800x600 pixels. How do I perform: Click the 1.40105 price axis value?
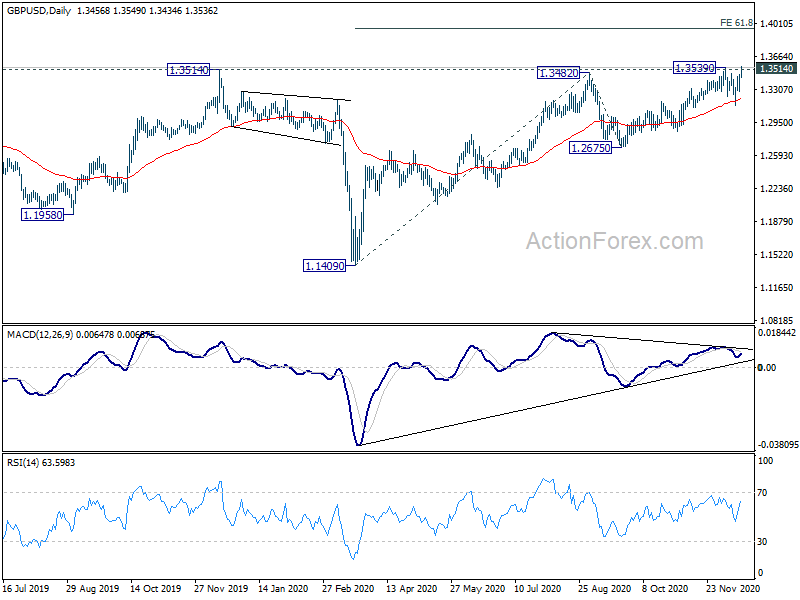click(777, 23)
